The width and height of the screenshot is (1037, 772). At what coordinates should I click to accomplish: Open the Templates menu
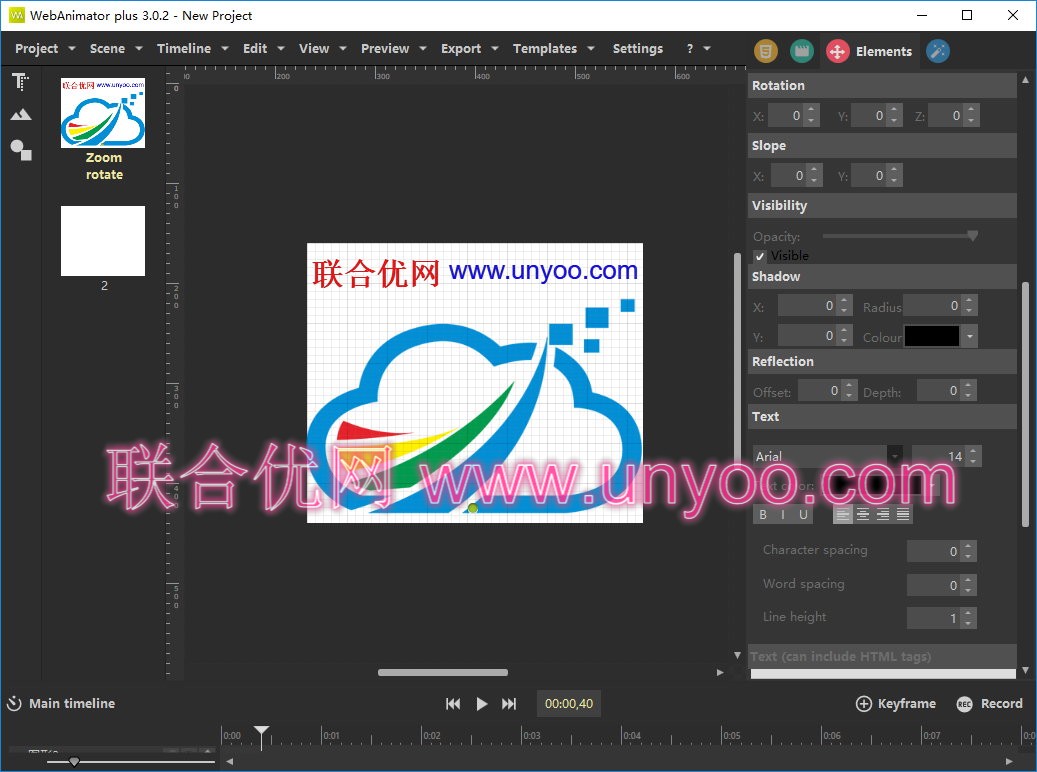click(x=554, y=48)
